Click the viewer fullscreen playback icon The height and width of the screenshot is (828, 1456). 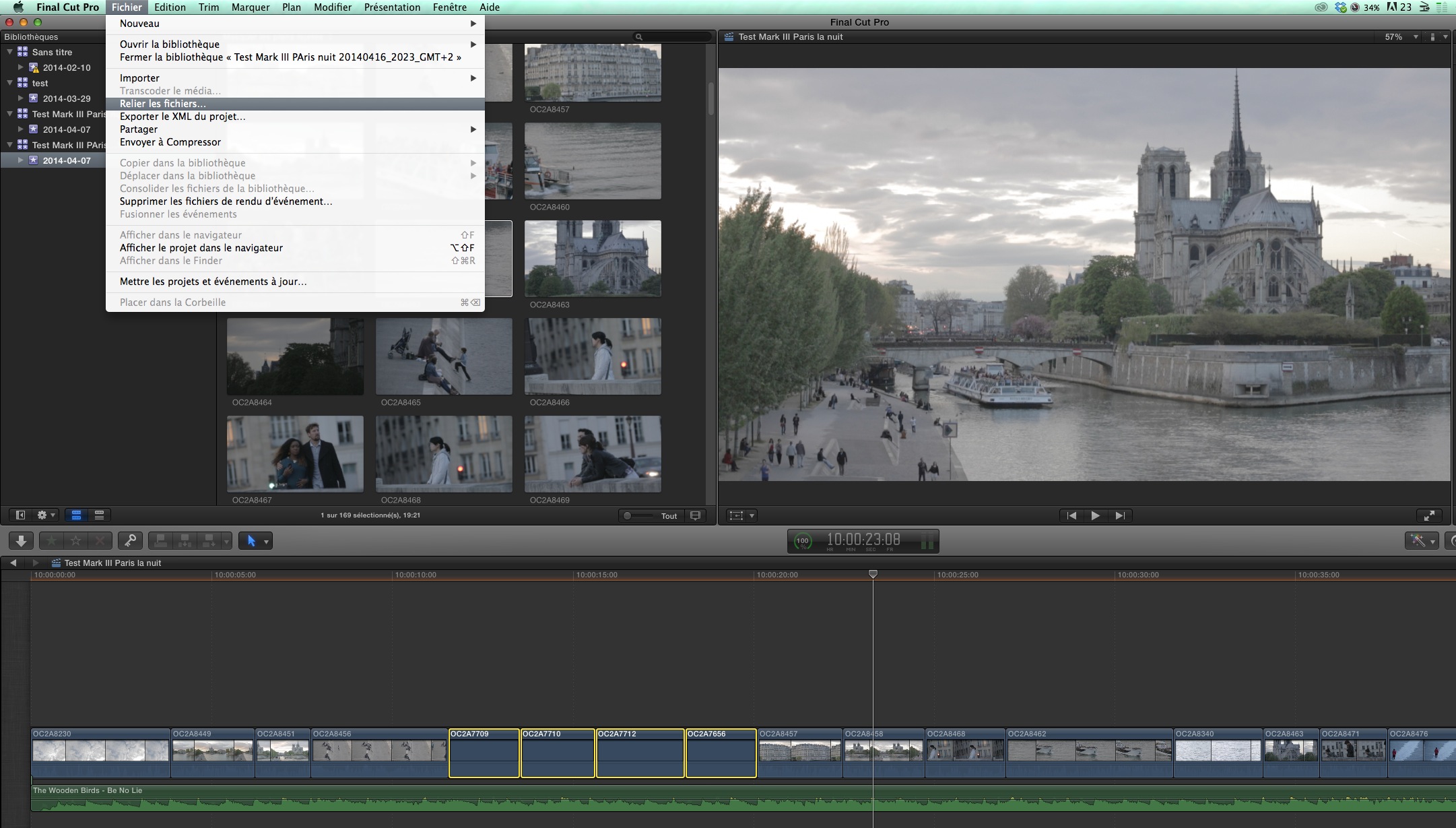[1429, 515]
